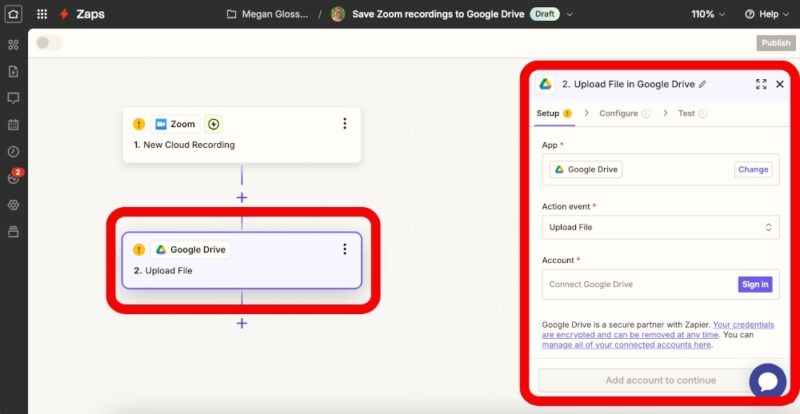Open the sidebar icon with the red 2 badge
Image resolution: width=800 pixels, height=414 pixels.
coord(14,177)
